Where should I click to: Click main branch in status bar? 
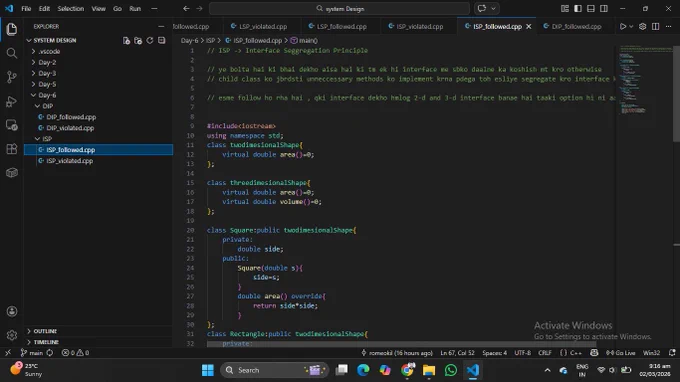click(32, 353)
